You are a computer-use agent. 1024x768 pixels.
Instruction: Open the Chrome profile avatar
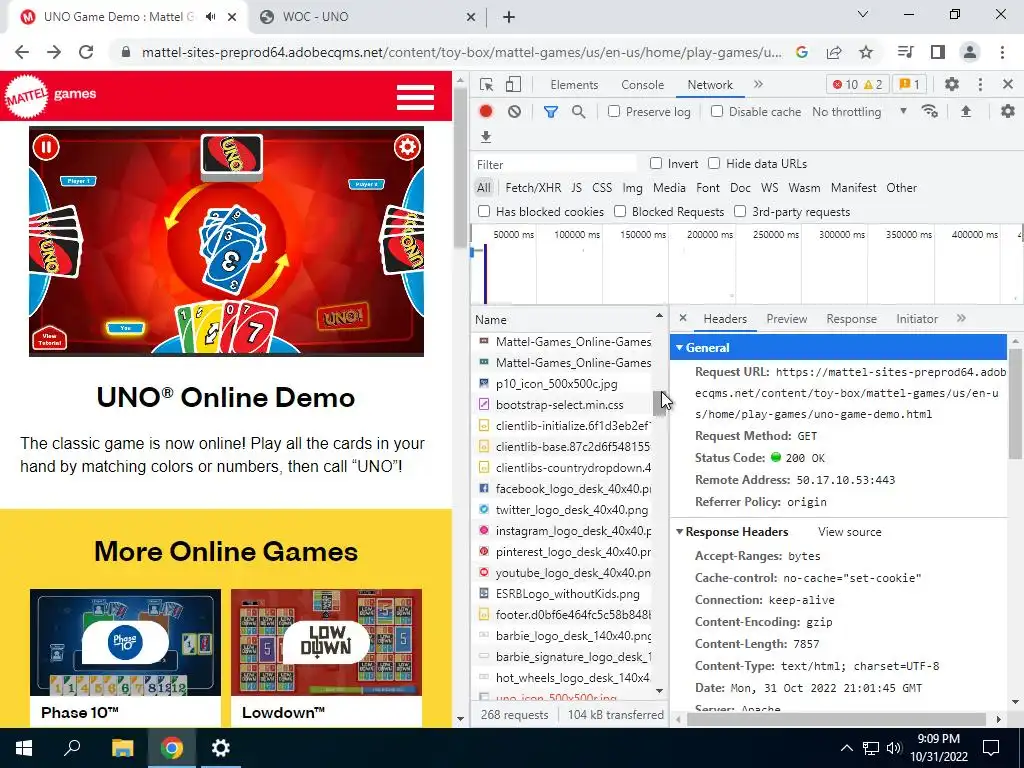pos(970,52)
